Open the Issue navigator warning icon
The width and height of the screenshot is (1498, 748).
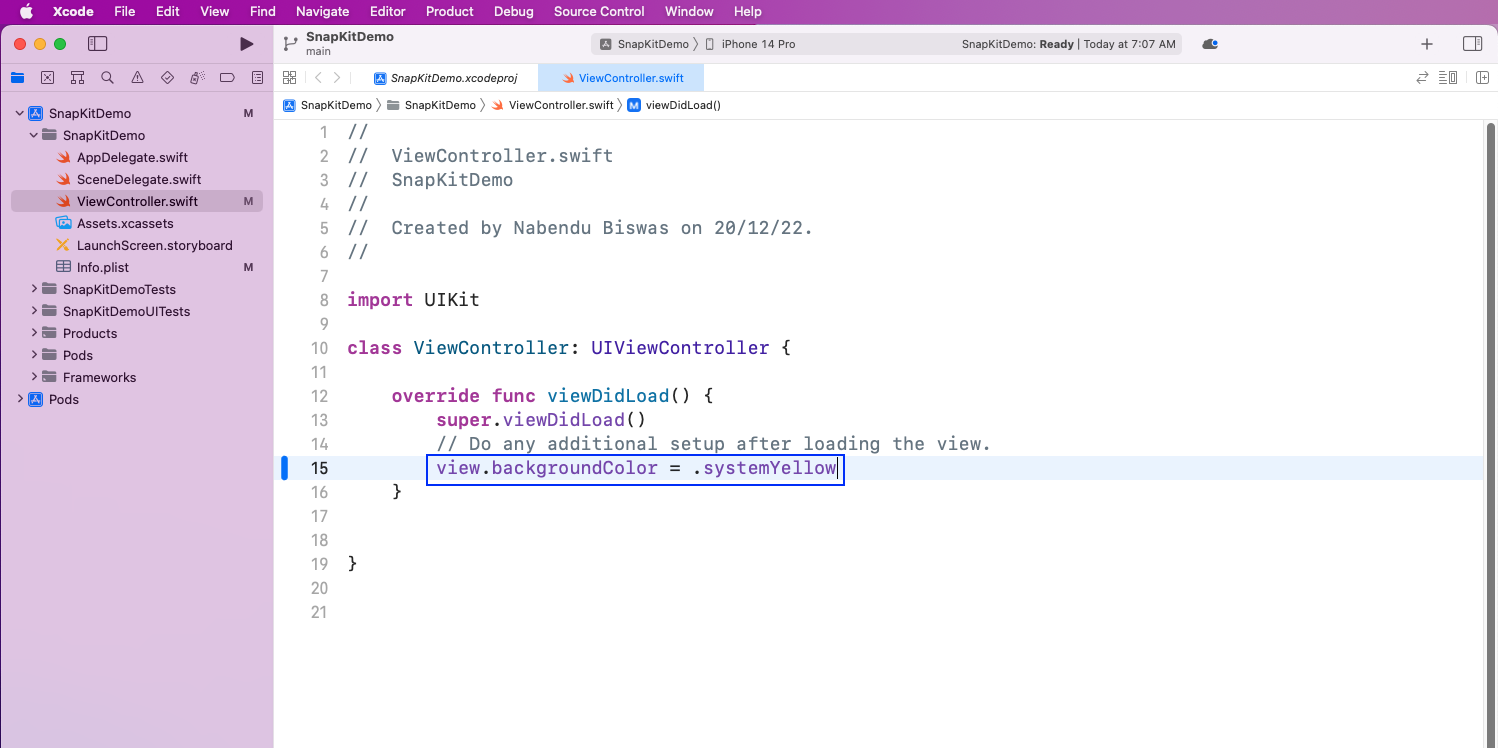coord(137,77)
